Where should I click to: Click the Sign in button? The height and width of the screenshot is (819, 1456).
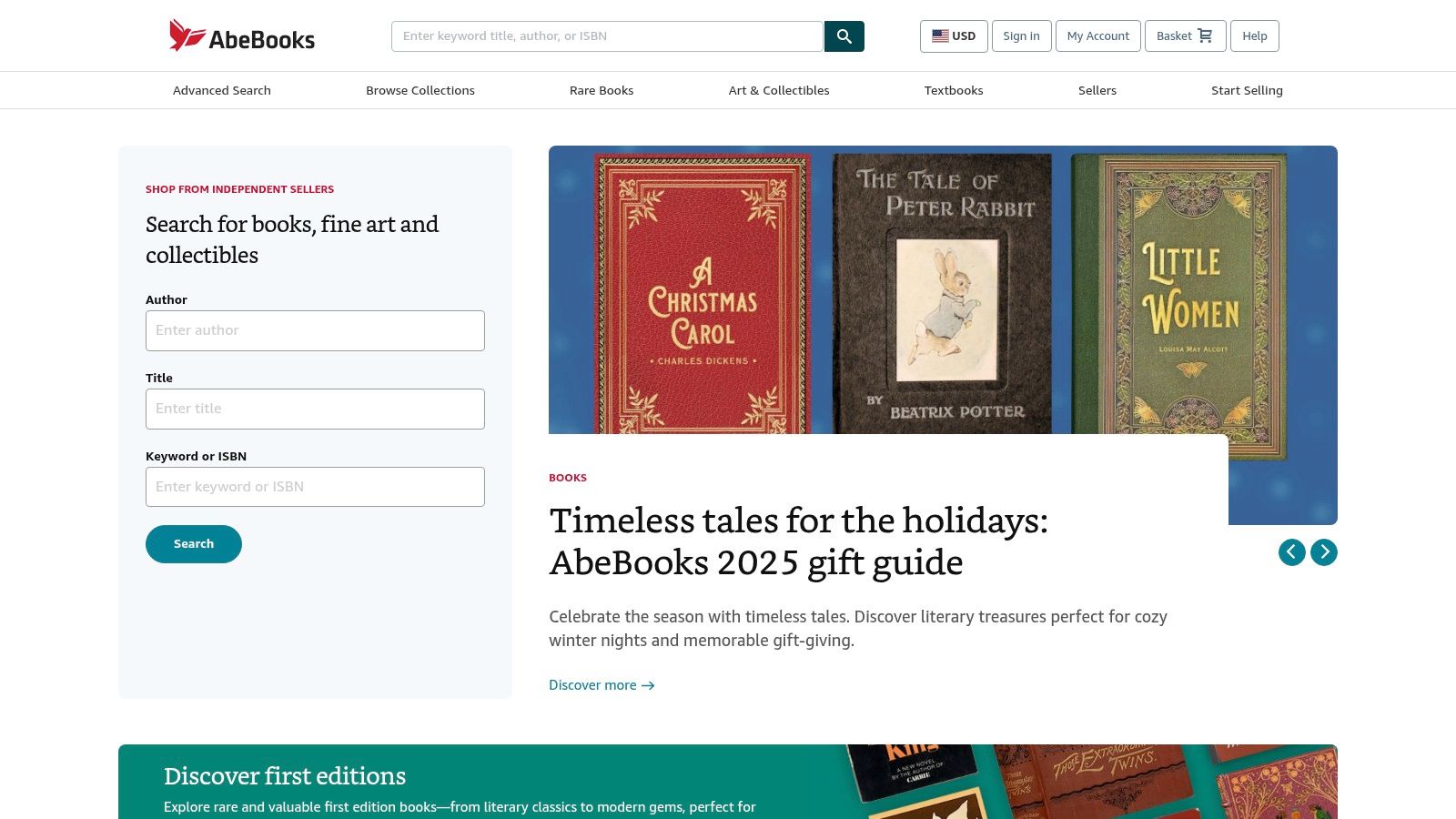coord(1021,35)
